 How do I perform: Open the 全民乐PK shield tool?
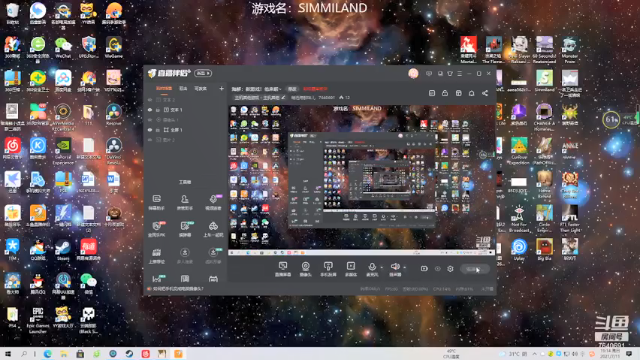157,229
